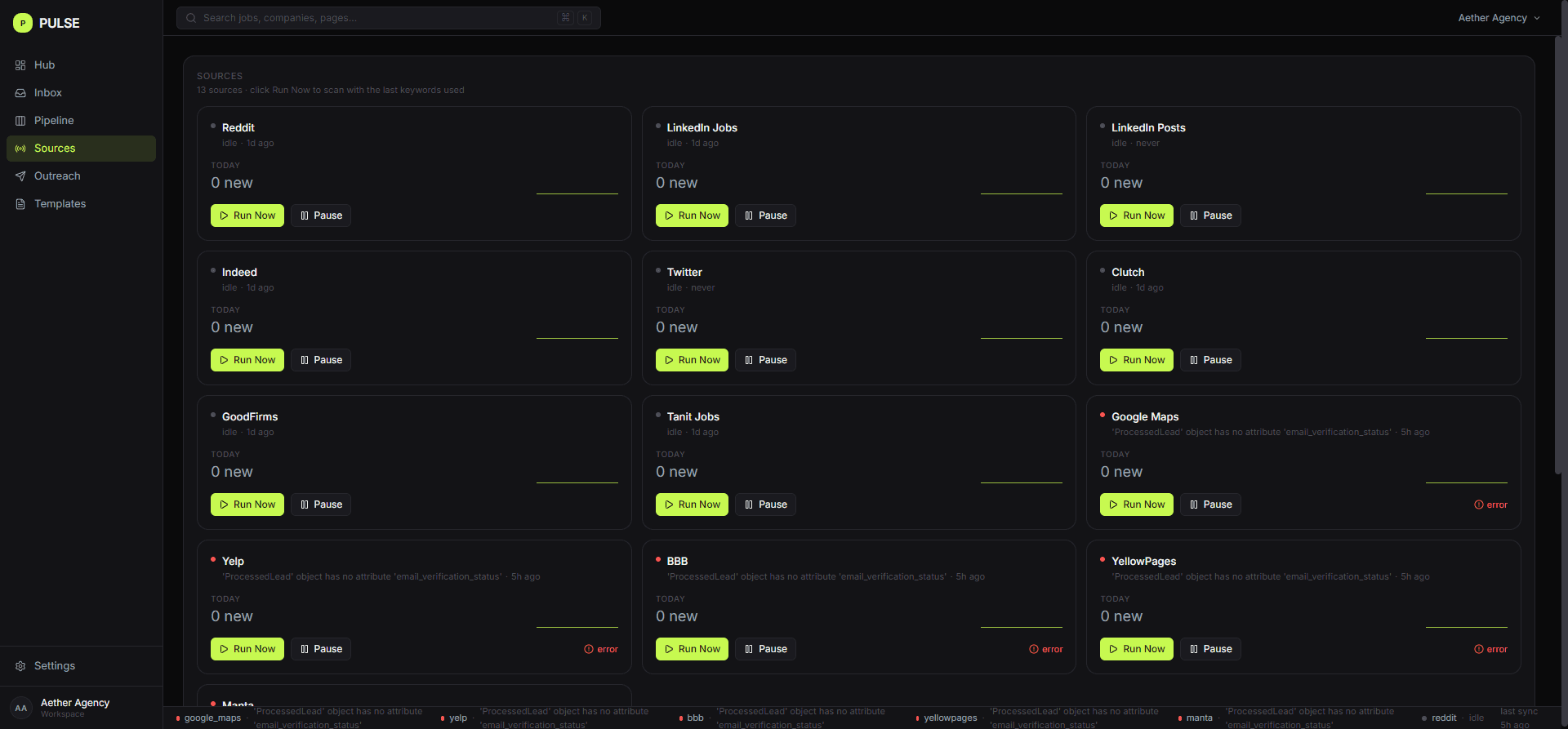1568x729 pixels.
Task: Click the YellowPages source title
Action: click(1143, 561)
